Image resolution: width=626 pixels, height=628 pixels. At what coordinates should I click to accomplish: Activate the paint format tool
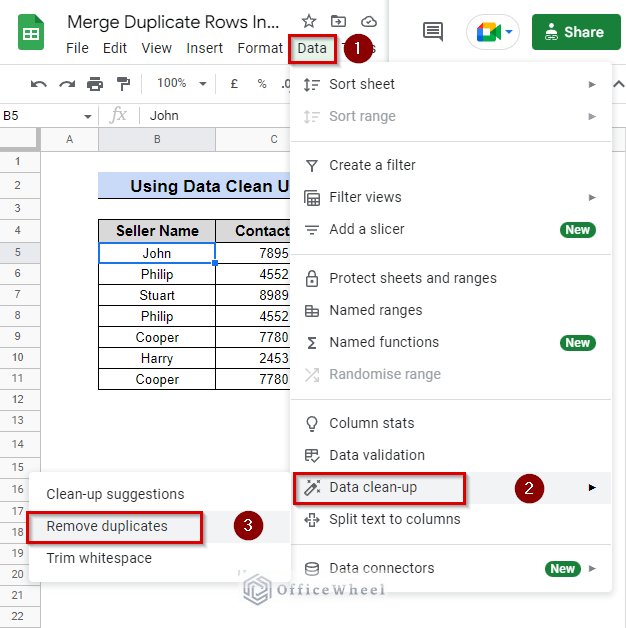(123, 84)
